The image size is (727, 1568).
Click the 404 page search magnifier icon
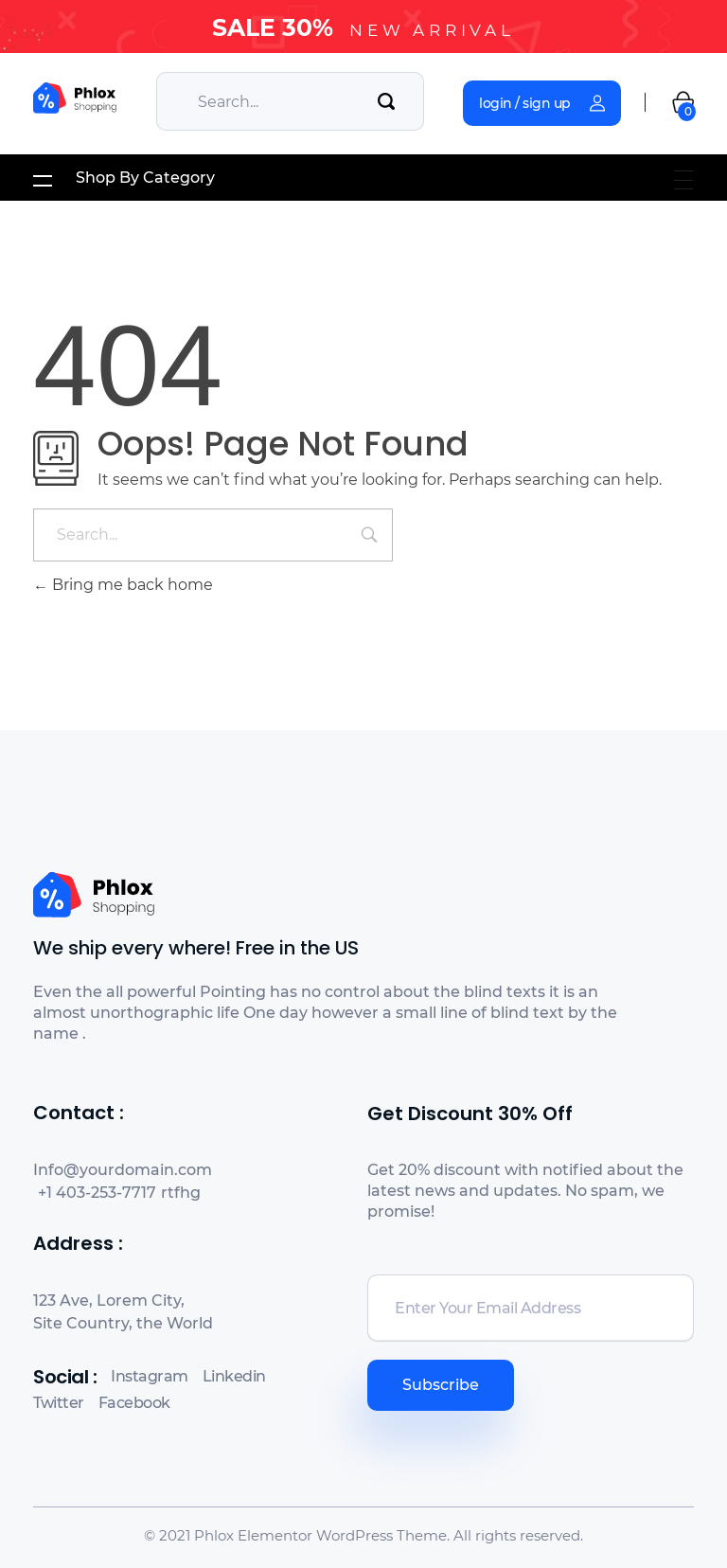[x=369, y=535]
